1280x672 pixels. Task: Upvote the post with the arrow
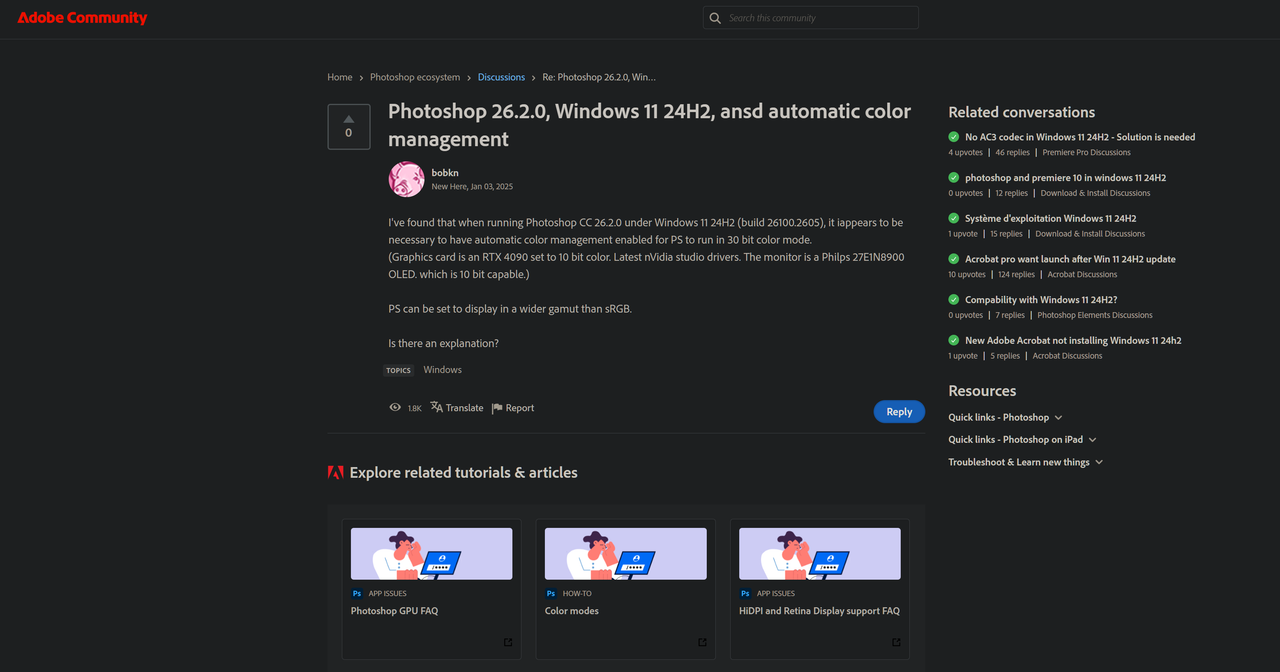[x=349, y=118]
